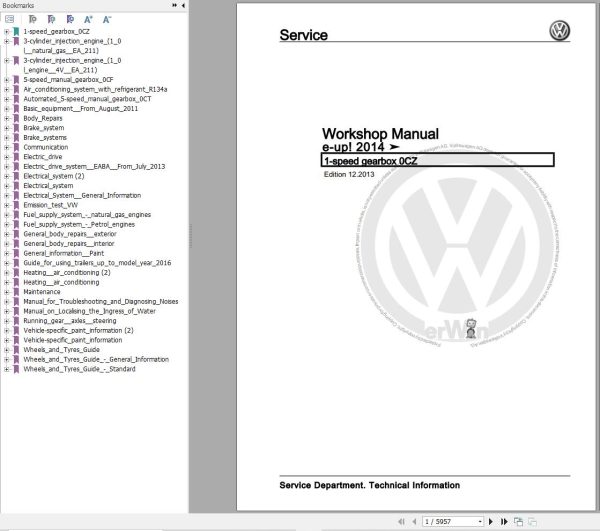Click the bookmark icon beside Maintenance
This screenshot has width=600, height=531.
point(16,292)
